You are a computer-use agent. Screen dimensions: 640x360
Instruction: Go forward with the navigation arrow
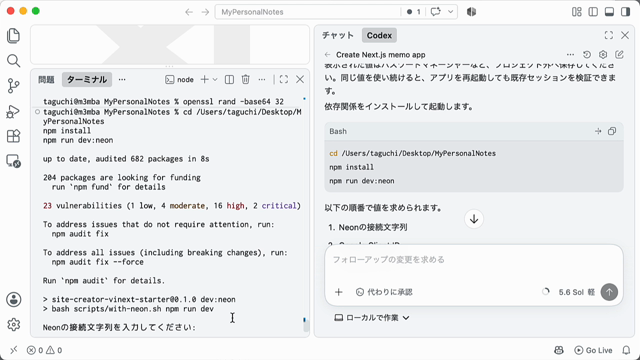[x=205, y=12]
